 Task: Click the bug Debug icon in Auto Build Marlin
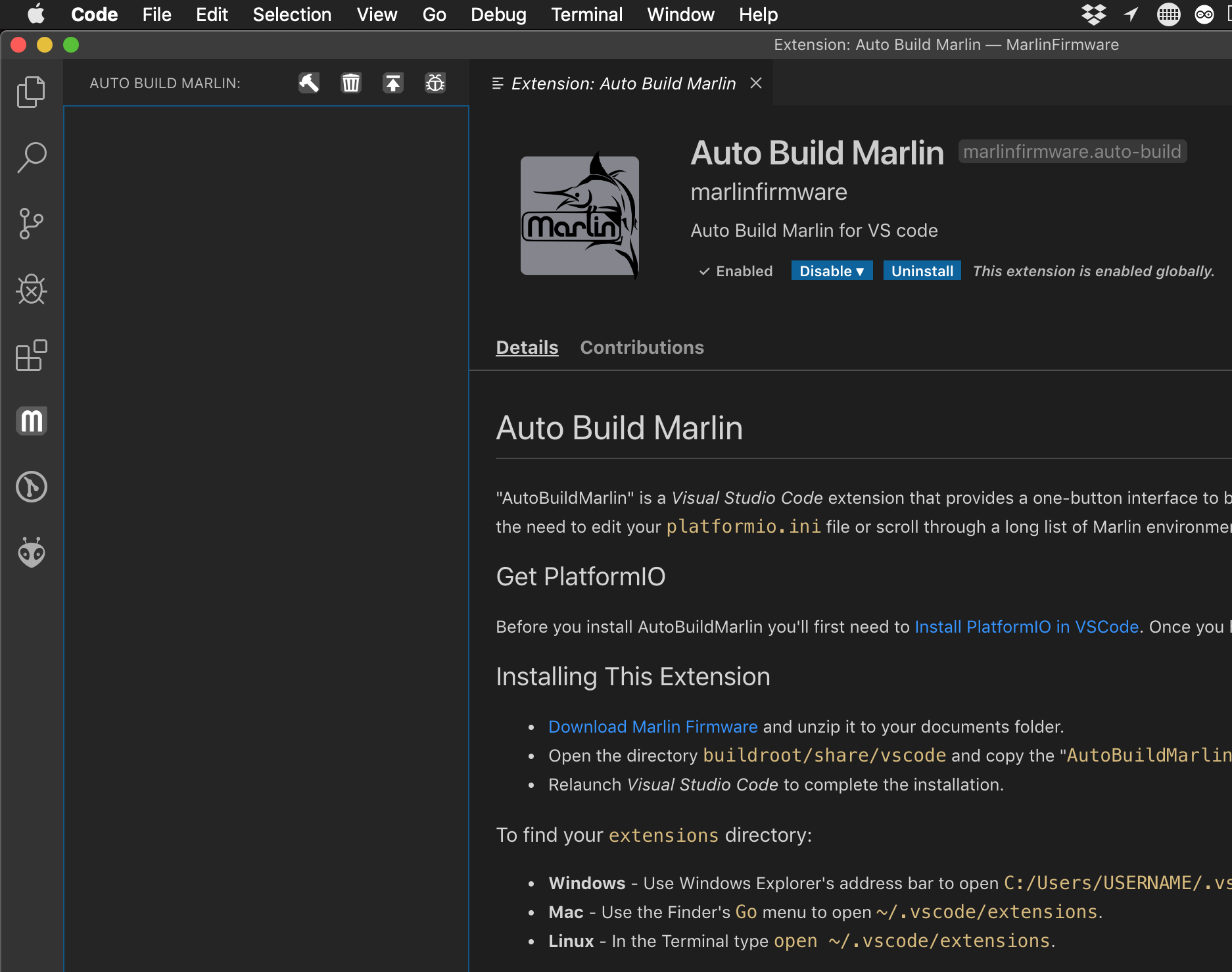435,83
